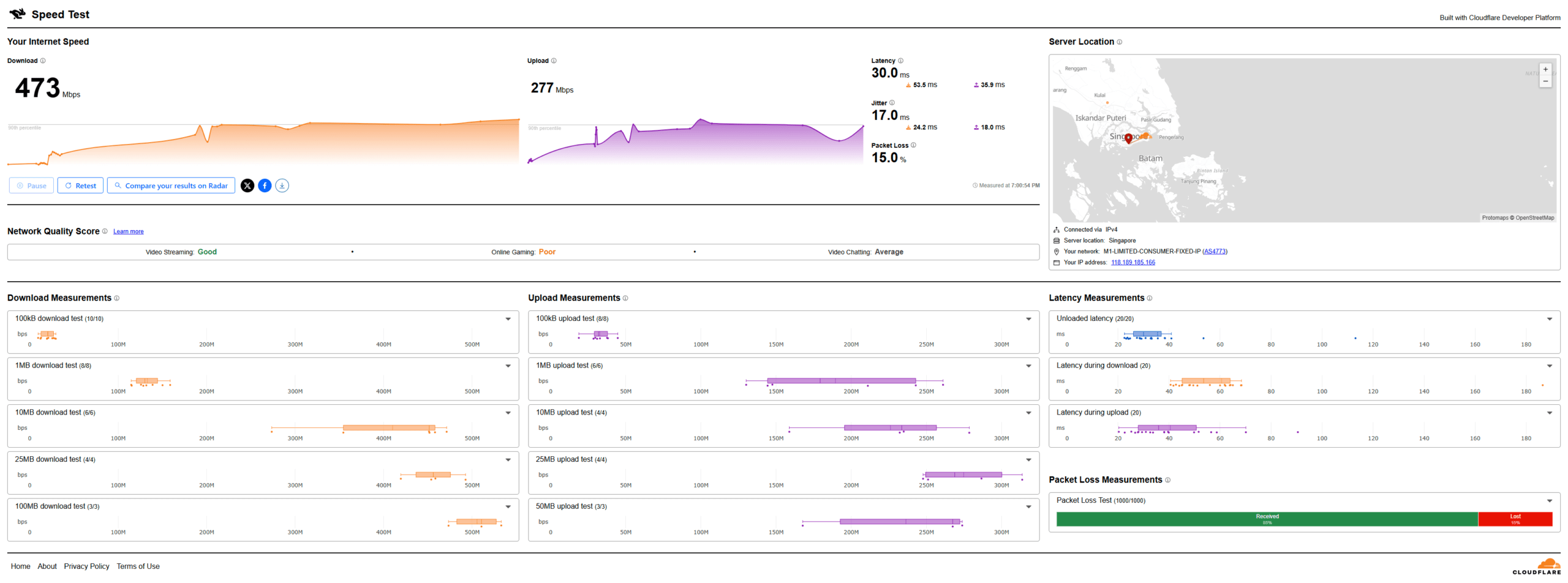Screen dimensions: 1568x583
Task: Open the Privacy Policy footer link
Action: pos(86,566)
